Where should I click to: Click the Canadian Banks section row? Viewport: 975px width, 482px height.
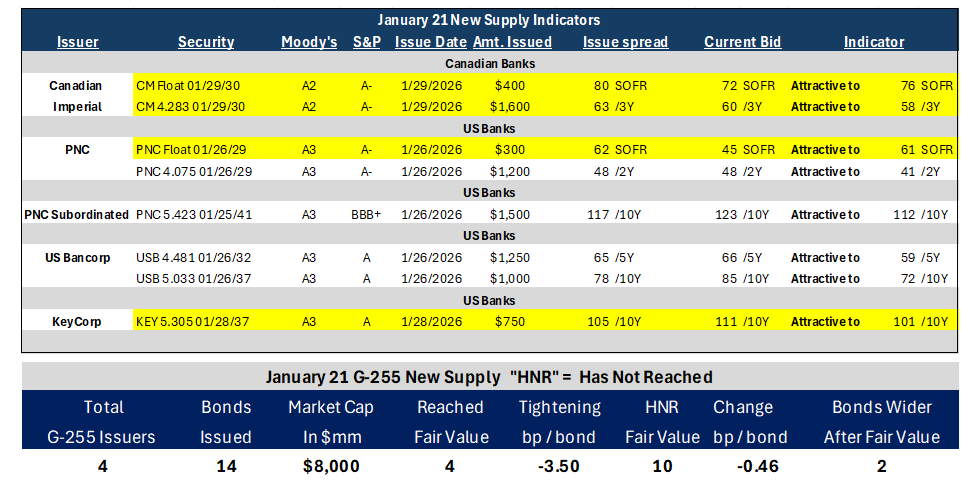click(x=490, y=63)
